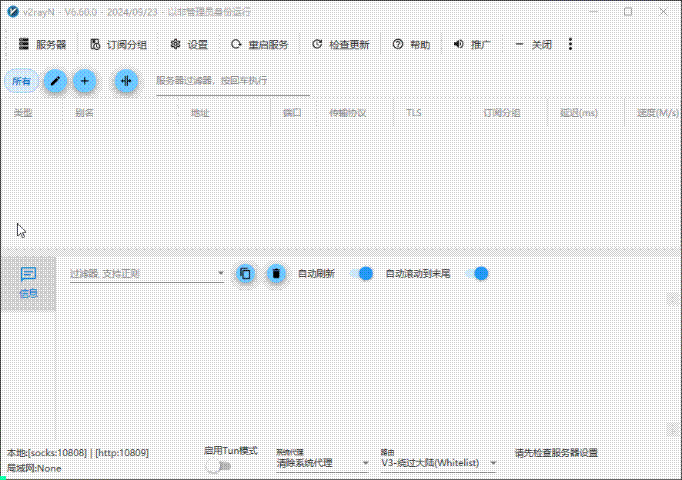Click the log scrollbar down arrow
This screenshot has height=480, width=682.
pyautogui.click(x=672, y=430)
